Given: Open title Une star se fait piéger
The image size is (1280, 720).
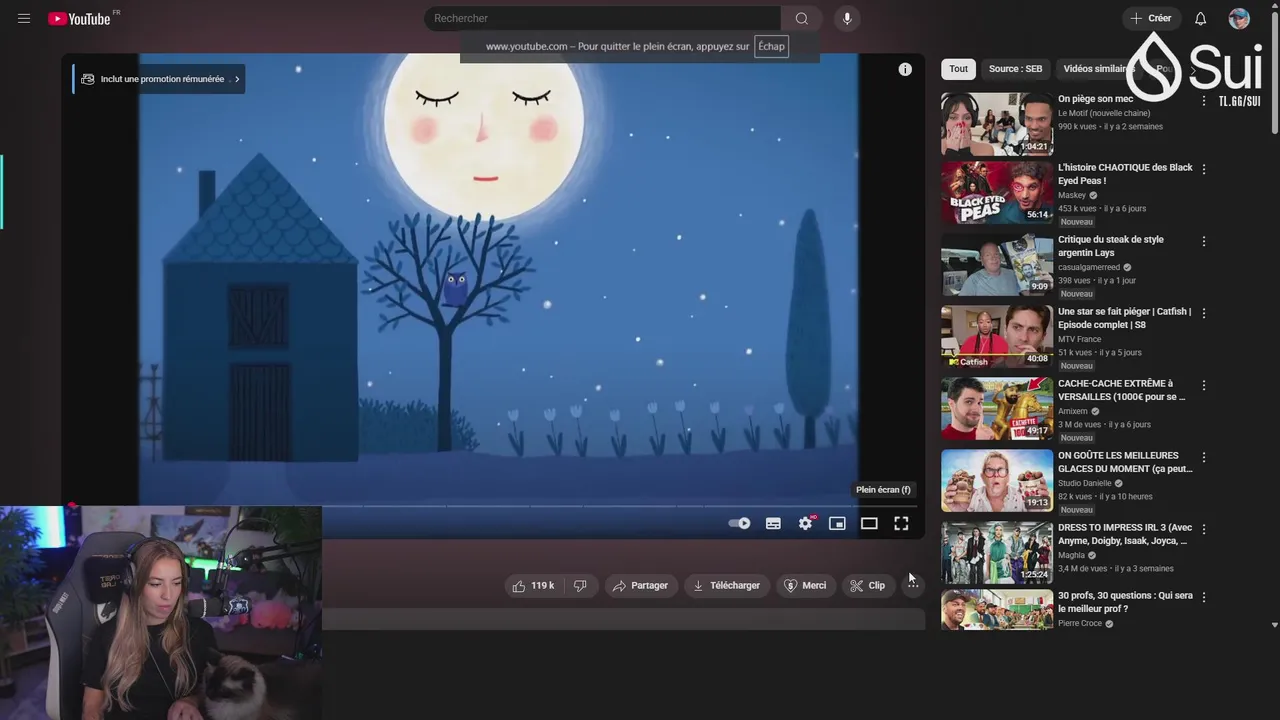Looking at the screenshot, I should pos(1125,318).
